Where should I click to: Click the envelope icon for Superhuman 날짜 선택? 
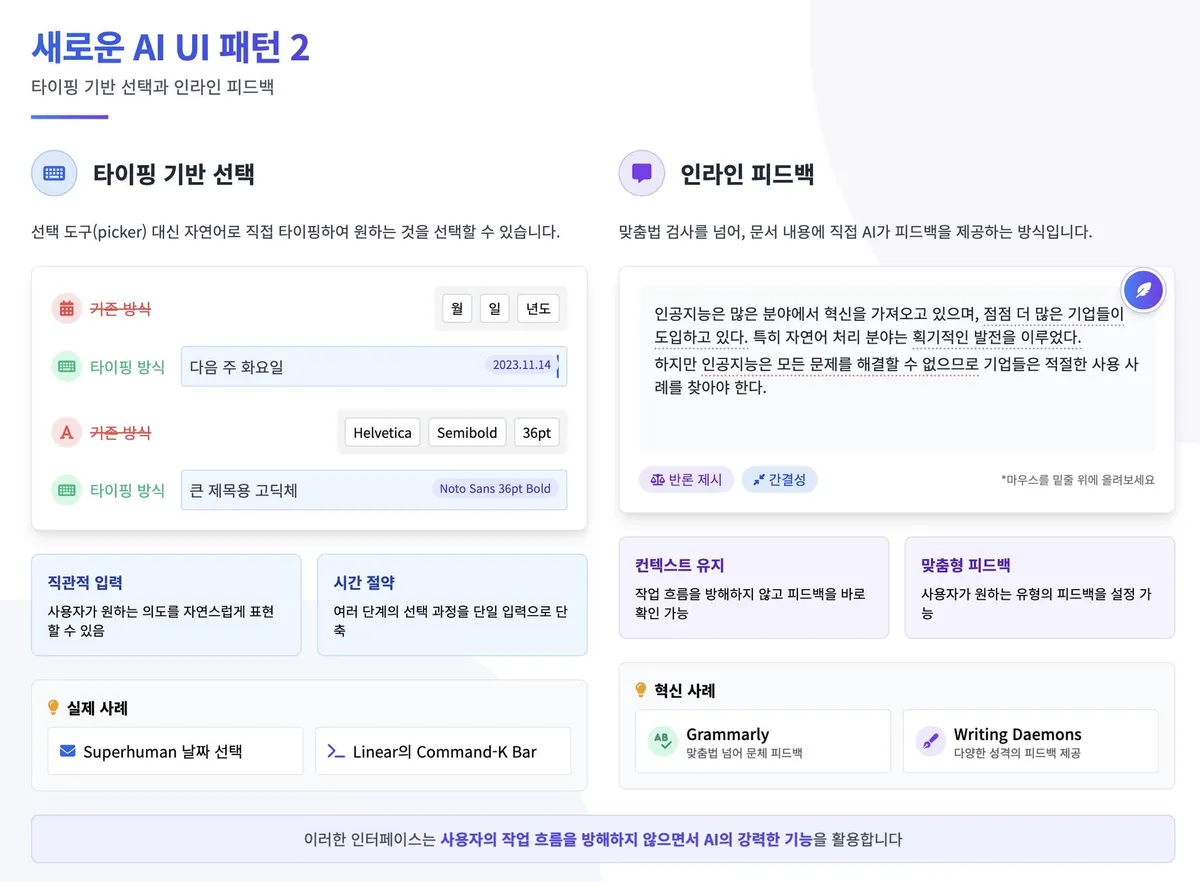(x=68, y=751)
